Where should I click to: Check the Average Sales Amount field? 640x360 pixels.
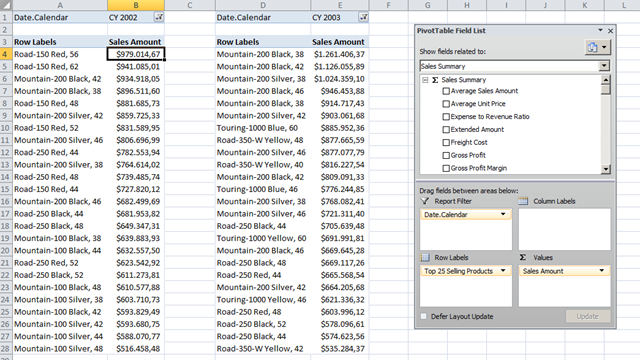[x=446, y=91]
